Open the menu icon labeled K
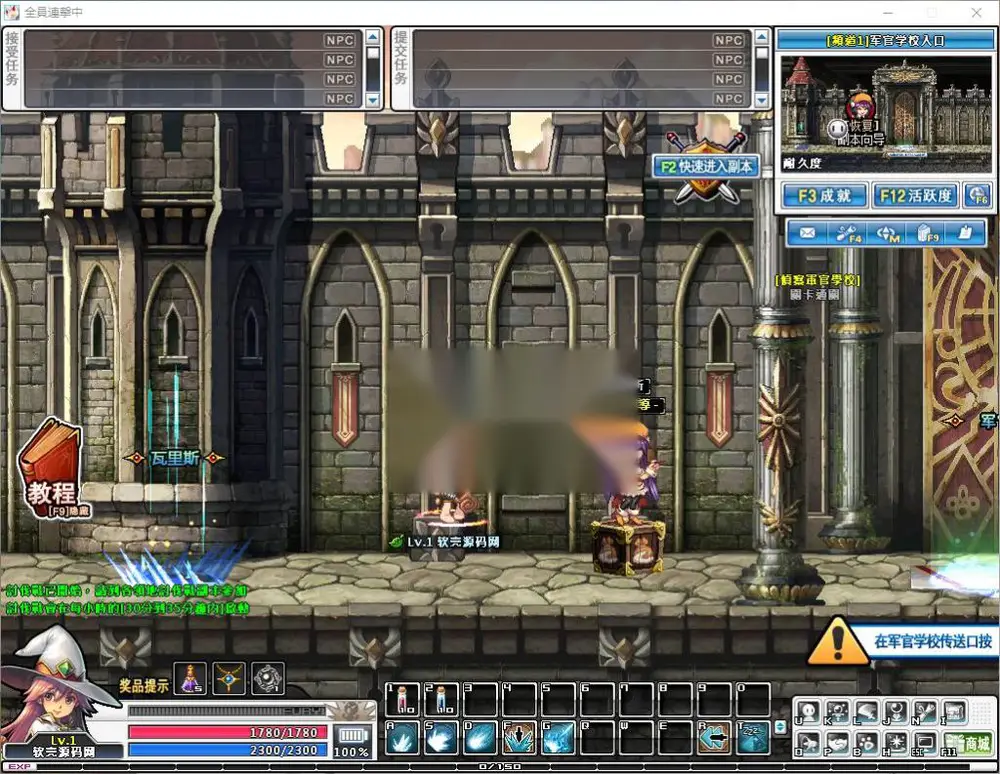Viewport: 1000px width, 774px height. (x=837, y=713)
